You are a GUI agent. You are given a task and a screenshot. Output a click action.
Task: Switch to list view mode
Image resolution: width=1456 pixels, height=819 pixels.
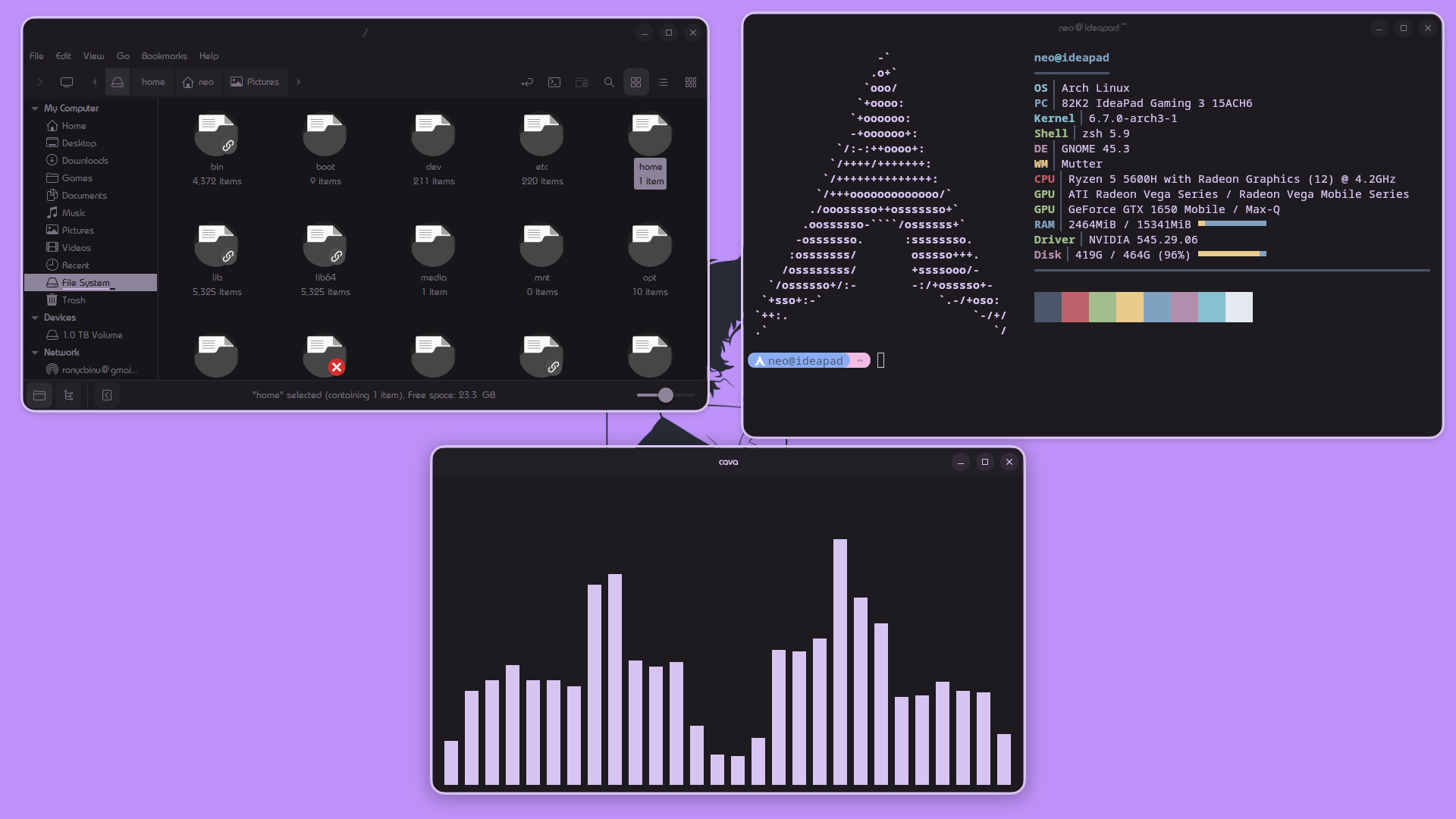pos(664,82)
